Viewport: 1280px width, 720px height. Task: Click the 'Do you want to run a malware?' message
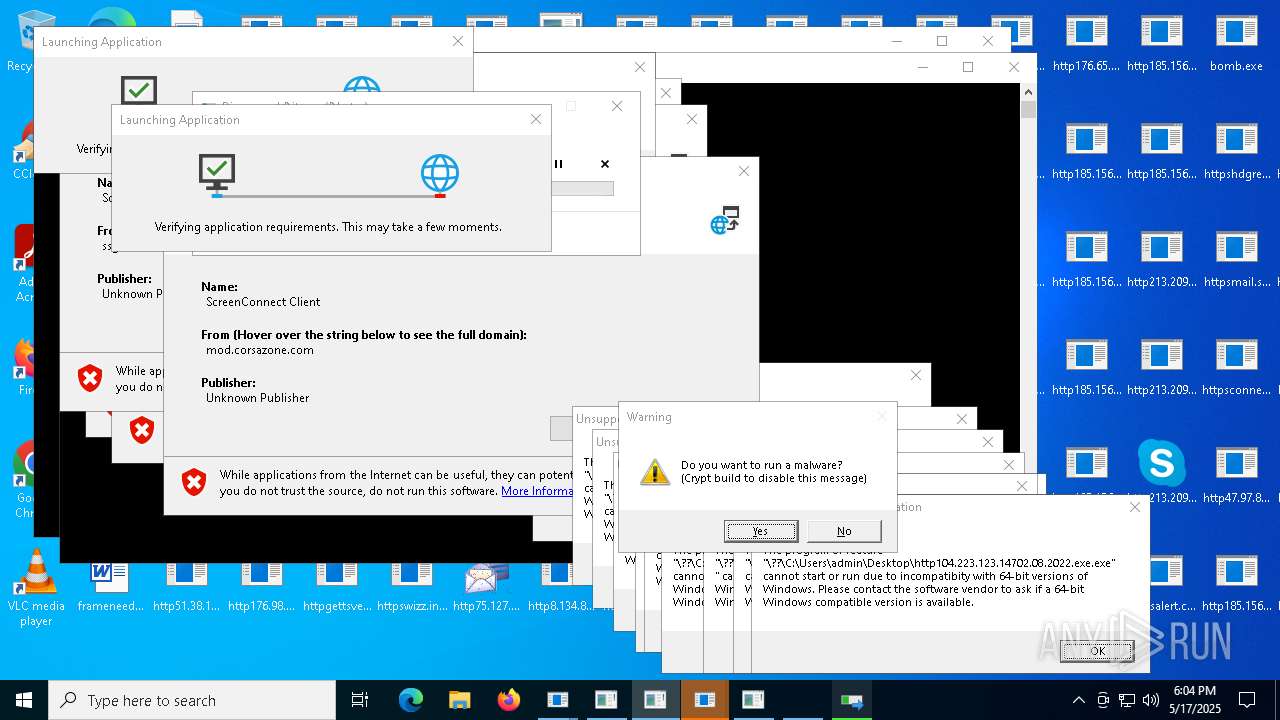762,465
